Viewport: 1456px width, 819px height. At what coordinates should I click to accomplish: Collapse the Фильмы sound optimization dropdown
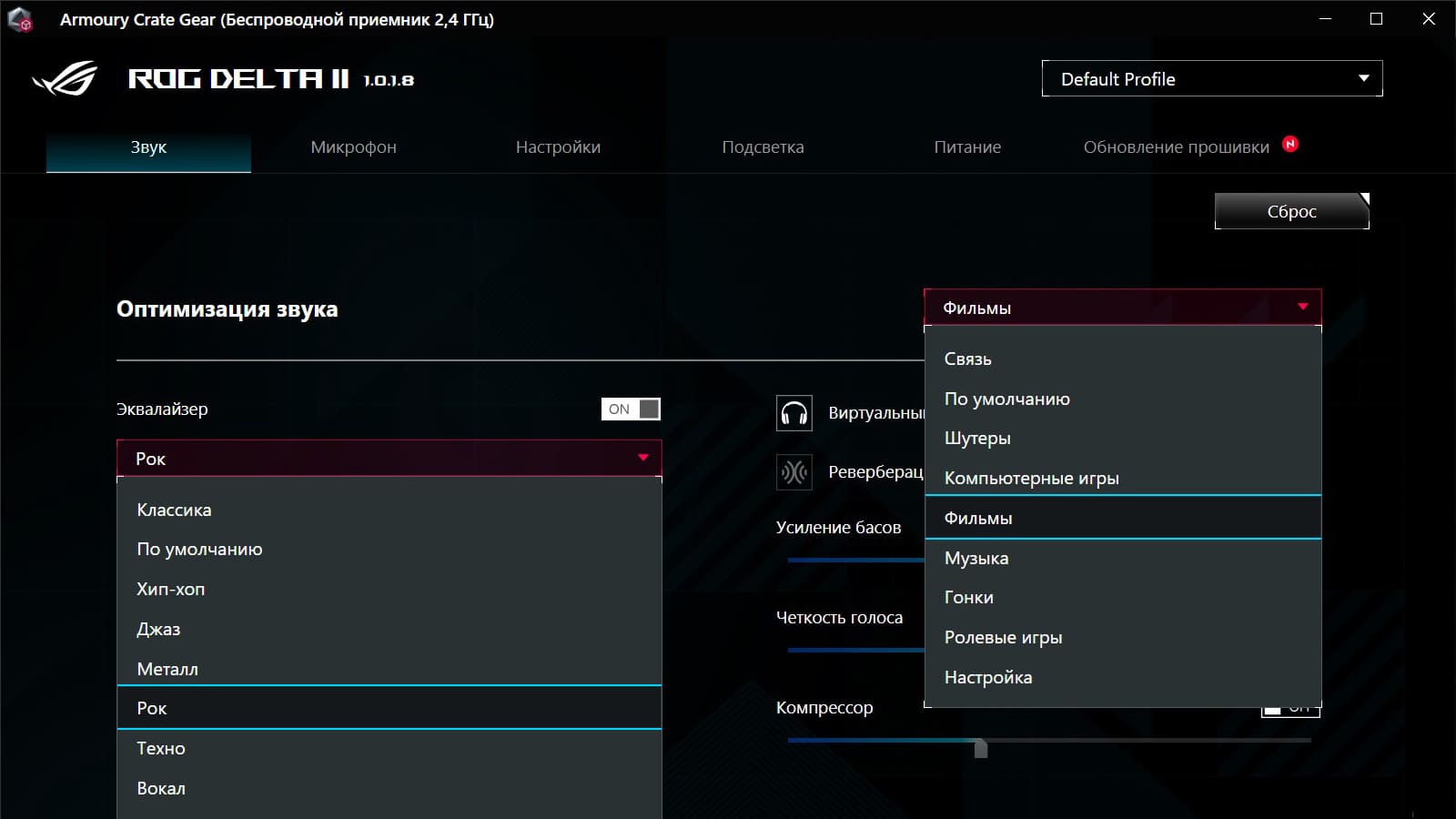(x=1123, y=308)
